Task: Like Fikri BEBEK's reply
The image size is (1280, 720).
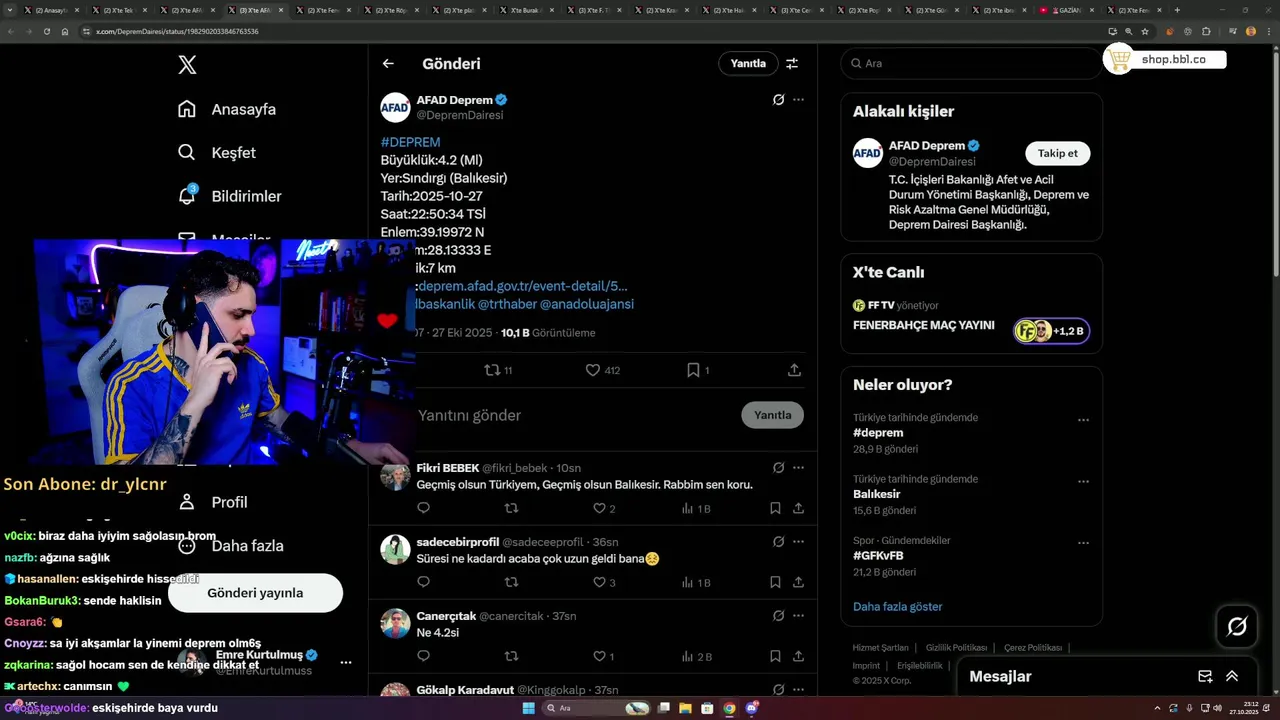Action: click(604, 508)
